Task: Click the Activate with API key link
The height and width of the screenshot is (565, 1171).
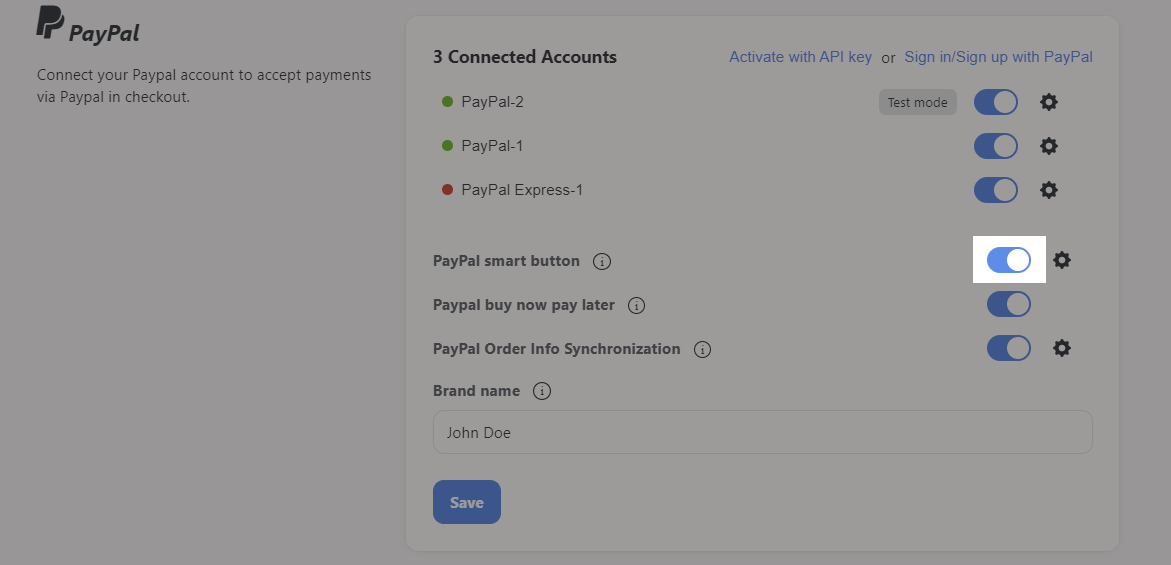Action: click(801, 57)
